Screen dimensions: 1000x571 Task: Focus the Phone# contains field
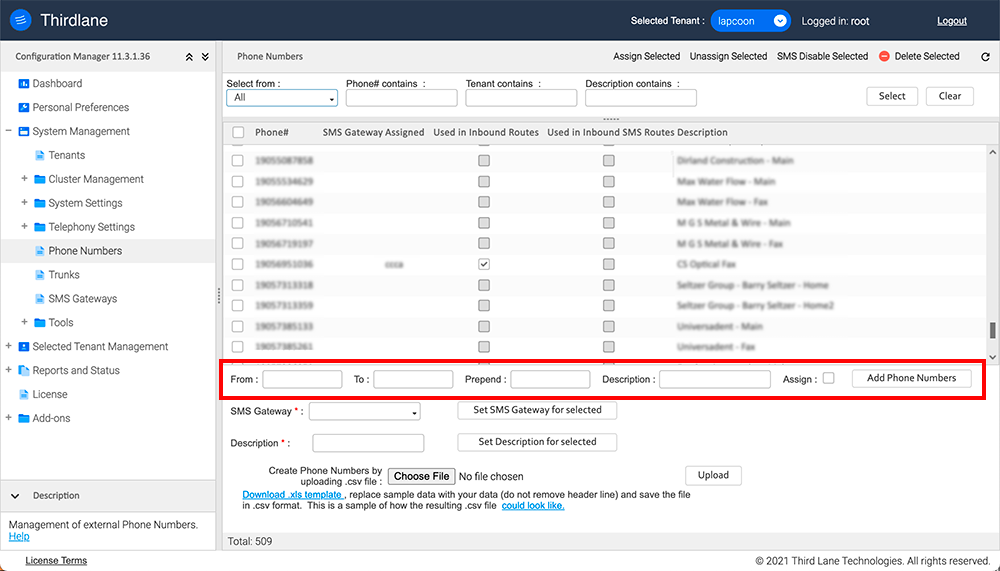401,98
